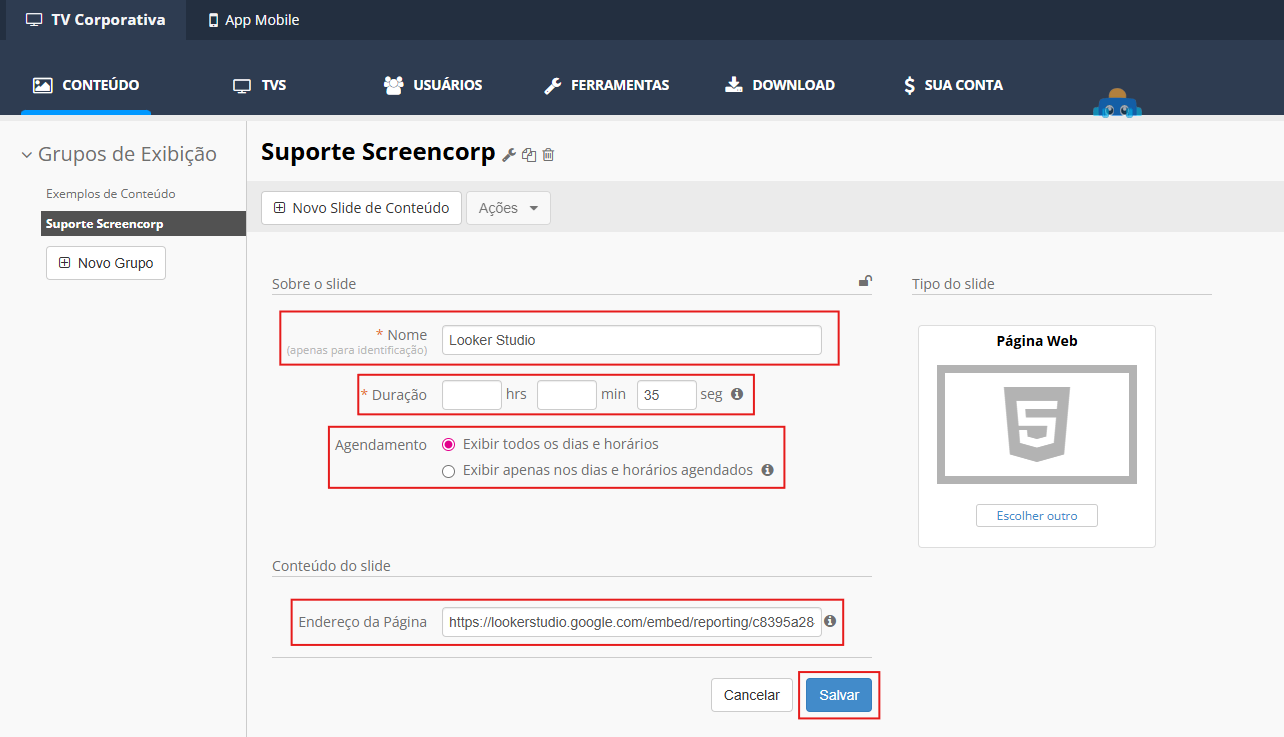Select Exibir todos os dias e horários
This screenshot has width=1284, height=737.
pos(448,444)
